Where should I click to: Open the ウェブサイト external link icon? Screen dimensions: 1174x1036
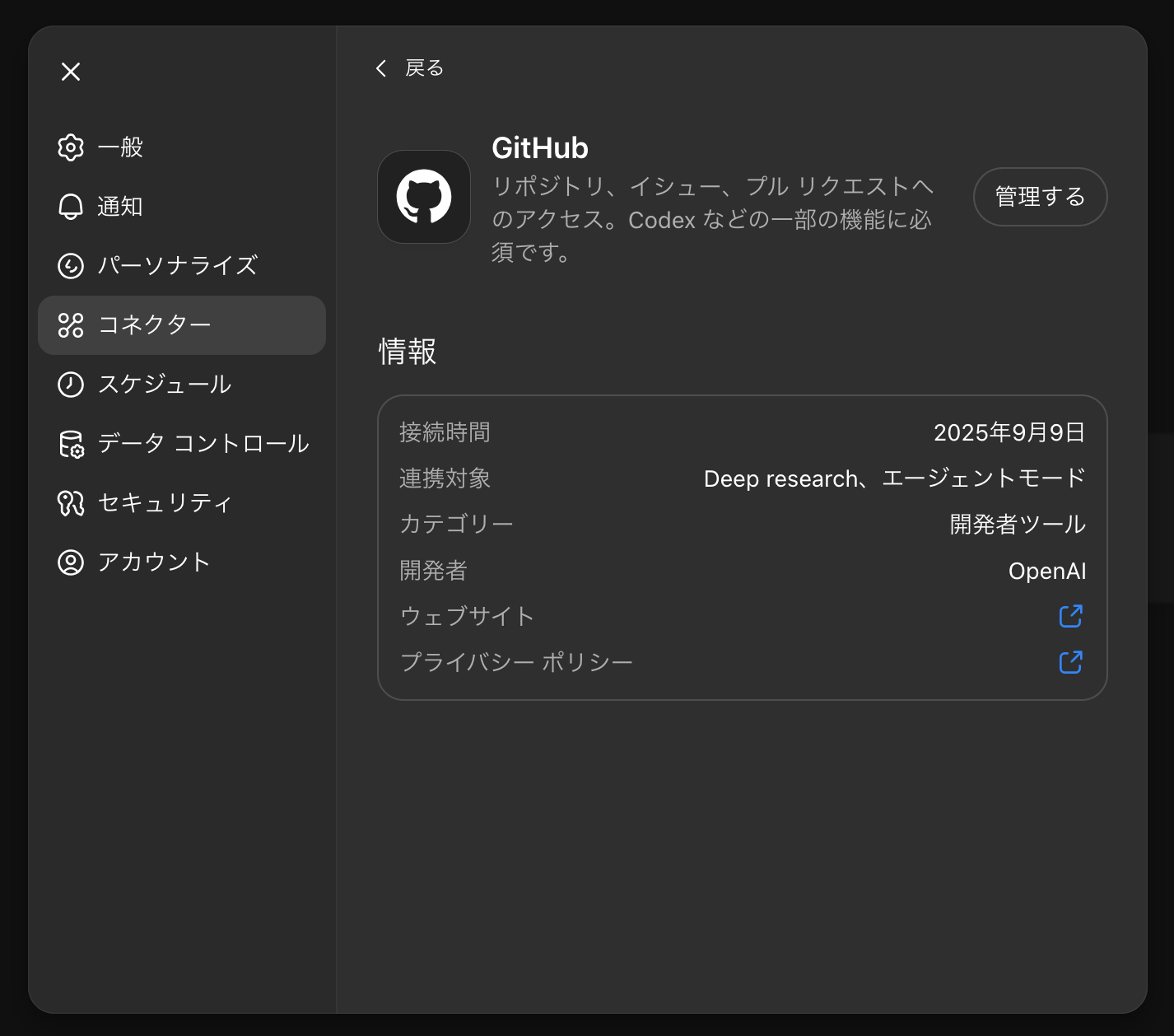tap(1070, 616)
